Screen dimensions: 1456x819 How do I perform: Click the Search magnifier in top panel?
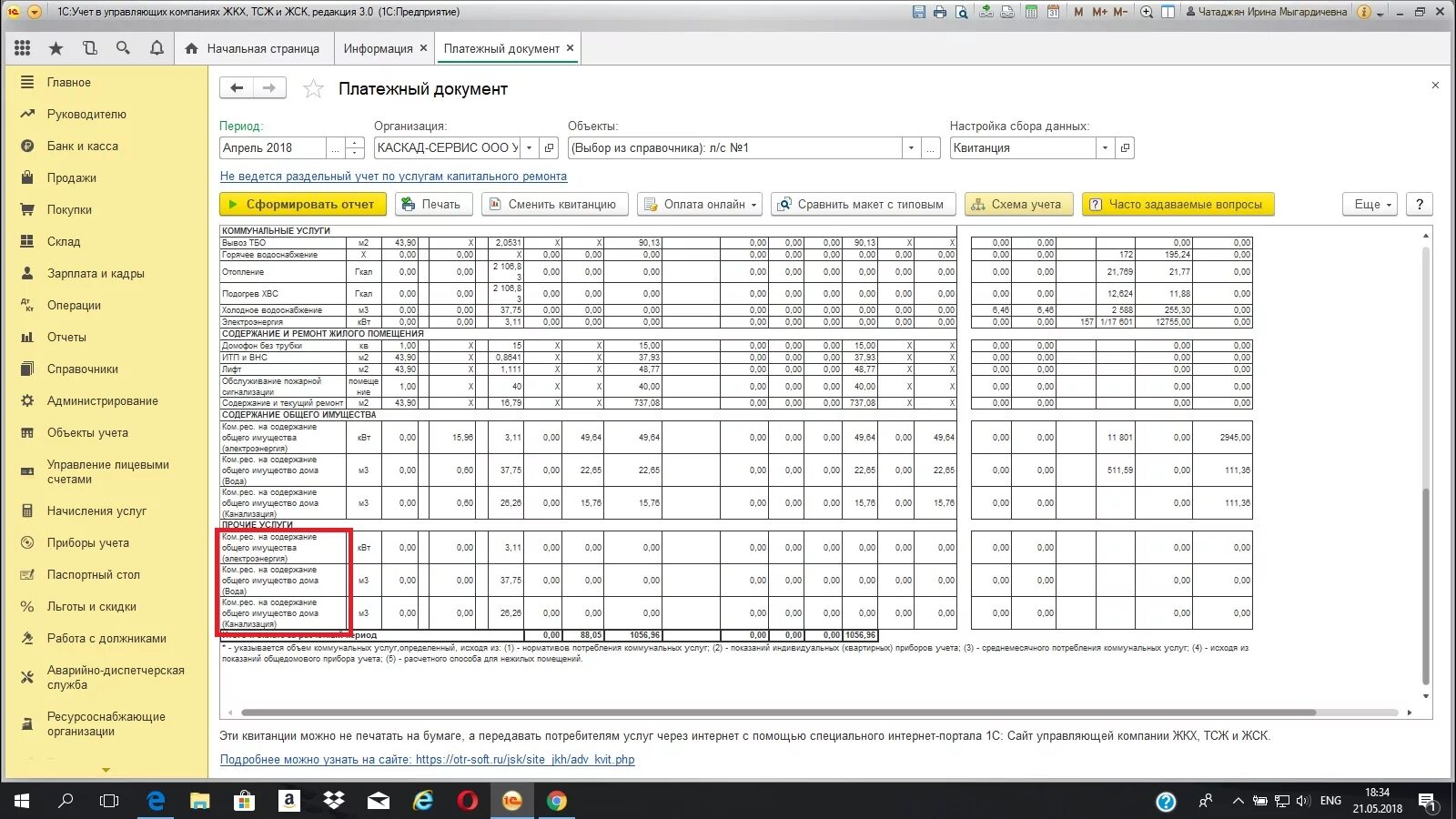[123, 48]
